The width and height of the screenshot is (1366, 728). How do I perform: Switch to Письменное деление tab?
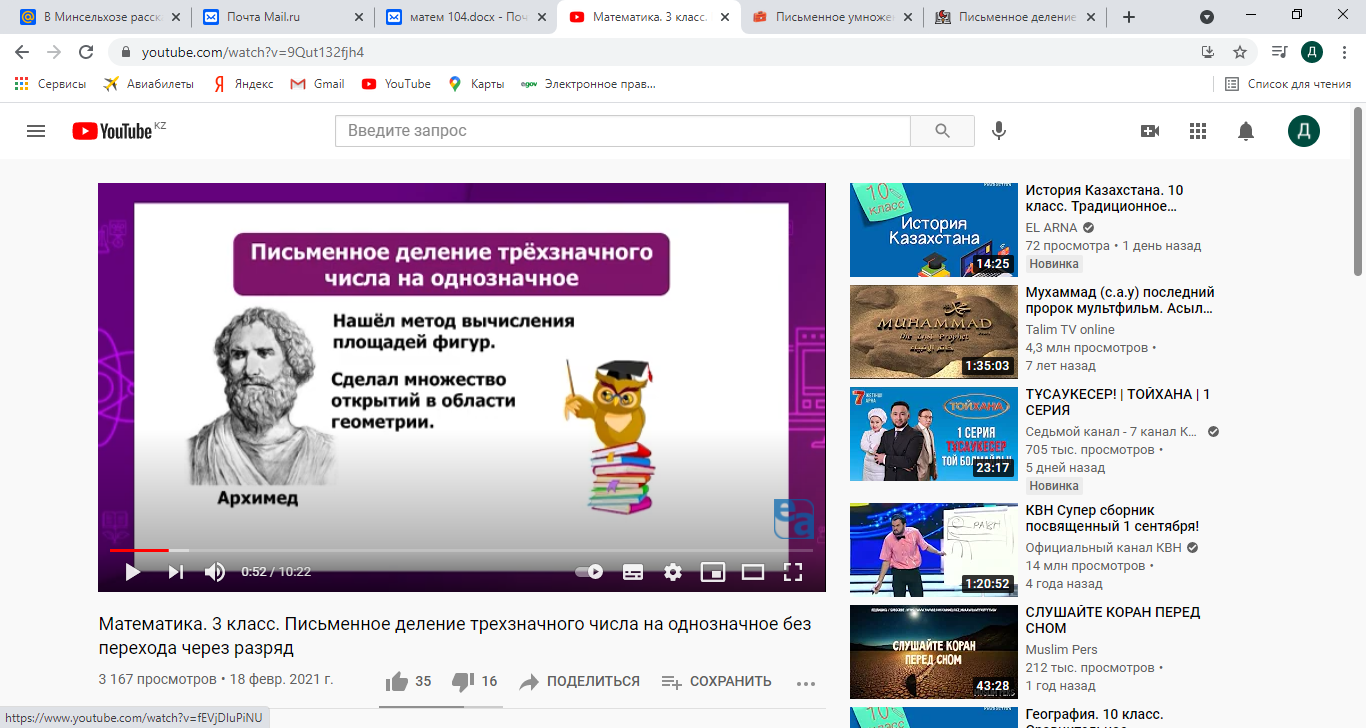[1015, 17]
